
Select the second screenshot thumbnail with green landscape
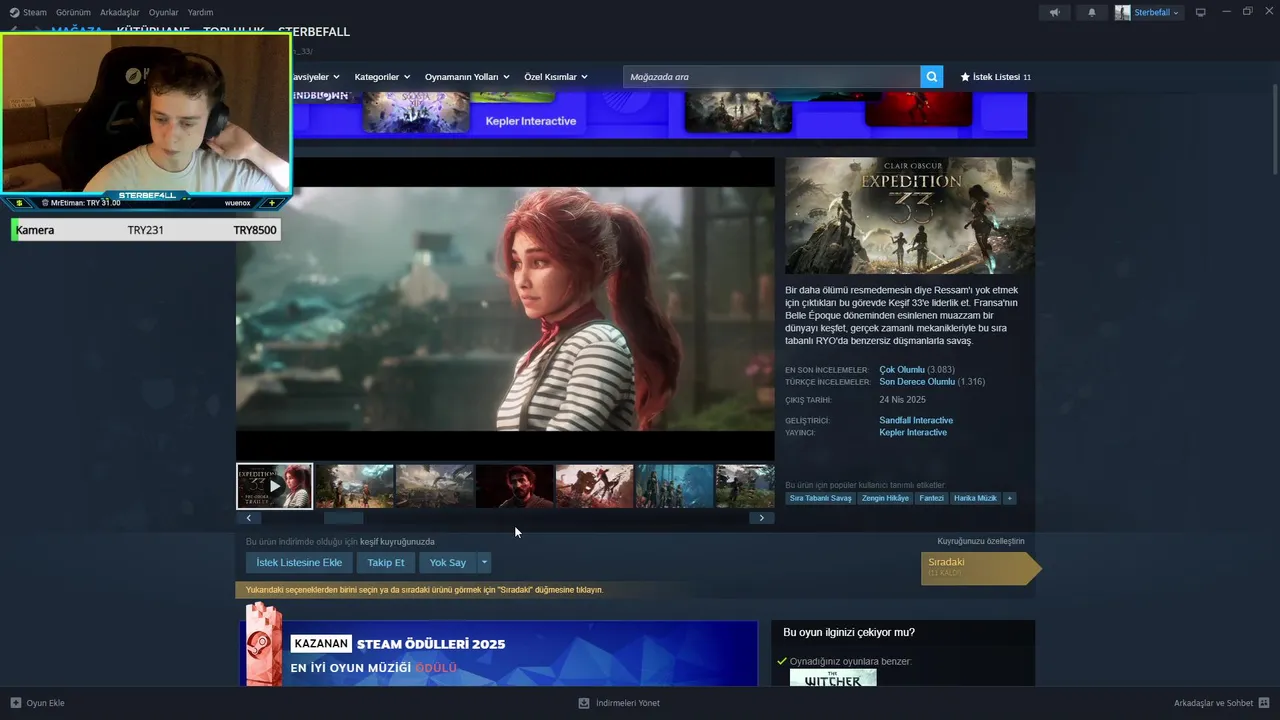click(x=355, y=486)
